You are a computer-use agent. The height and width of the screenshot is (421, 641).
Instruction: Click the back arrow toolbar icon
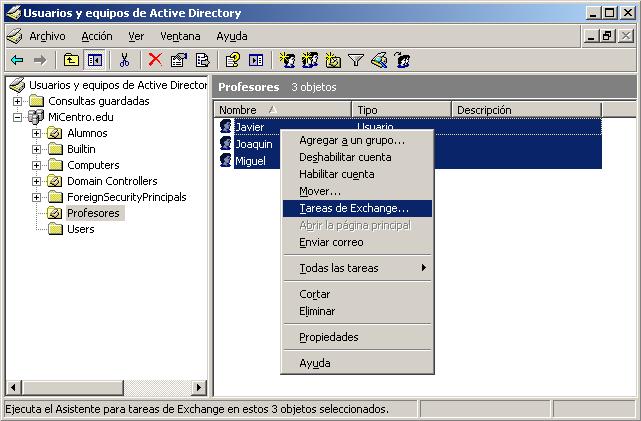[x=17, y=60]
